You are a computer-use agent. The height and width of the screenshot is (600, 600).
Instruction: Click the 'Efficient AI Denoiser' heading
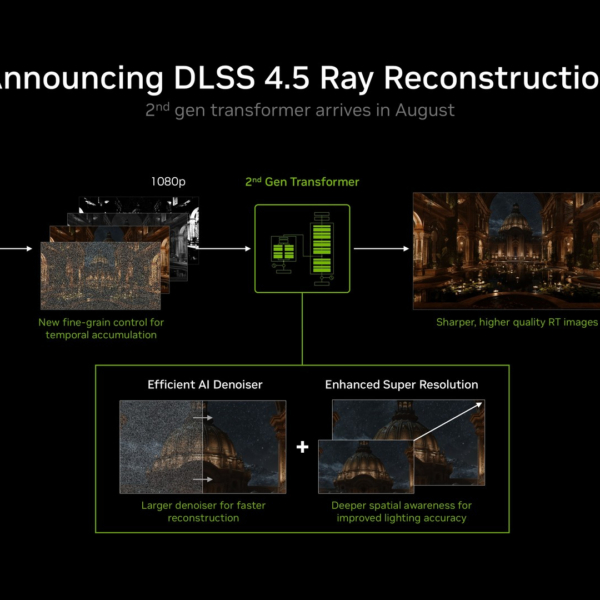(x=205, y=385)
